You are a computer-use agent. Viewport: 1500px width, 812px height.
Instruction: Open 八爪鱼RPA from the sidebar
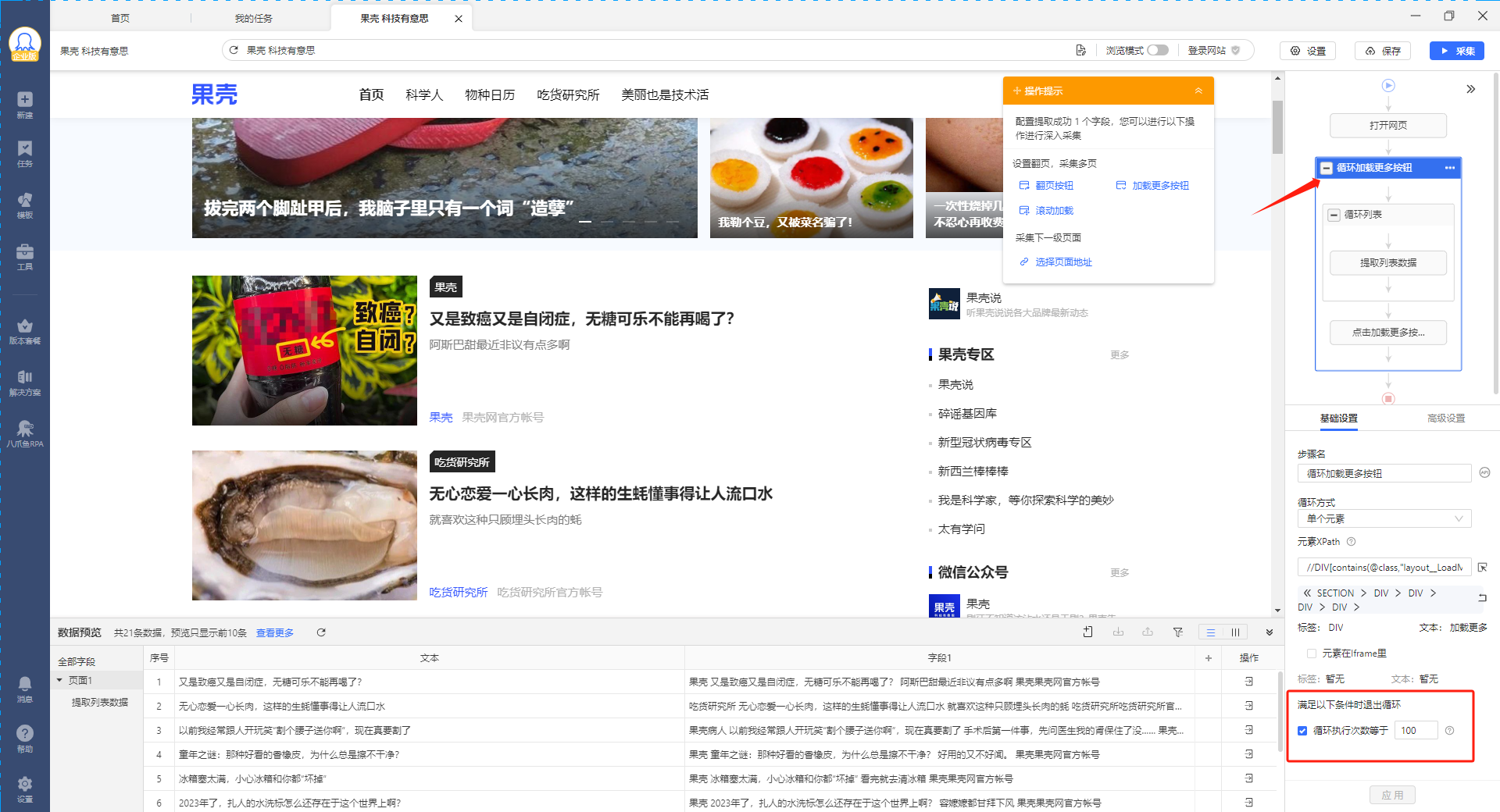click(25, 428)
